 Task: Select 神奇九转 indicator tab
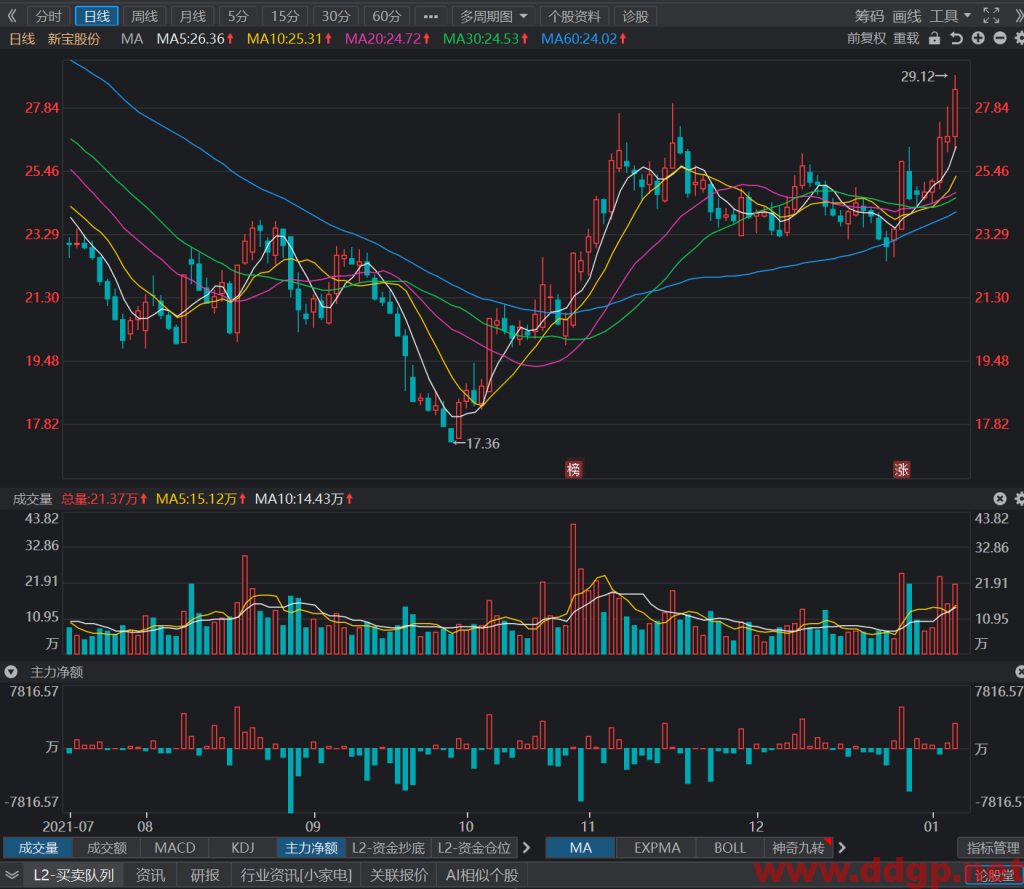tap(798, 848)
